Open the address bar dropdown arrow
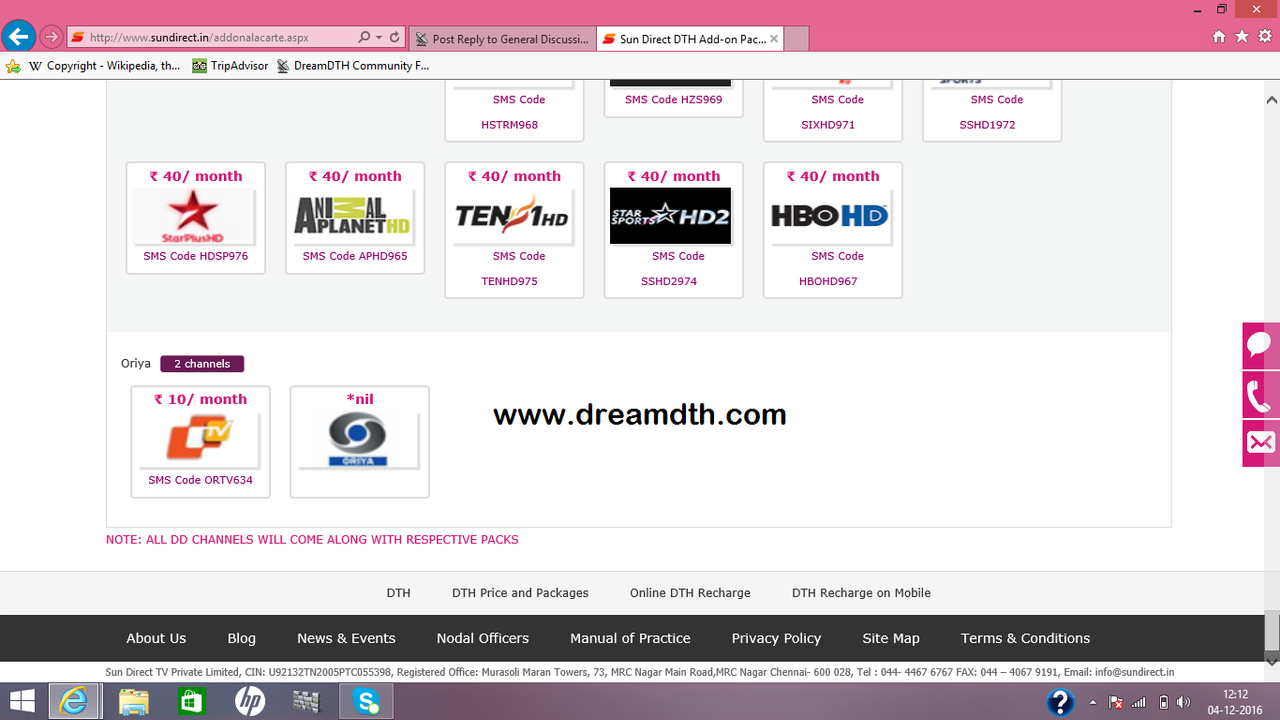Viewport: 1280px width, 720px height. (x=379, y=37)
